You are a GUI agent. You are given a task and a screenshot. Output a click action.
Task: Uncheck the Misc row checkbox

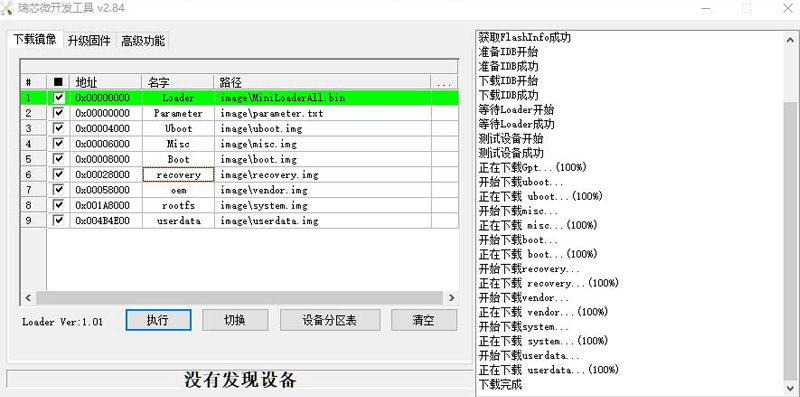point(59,143)
